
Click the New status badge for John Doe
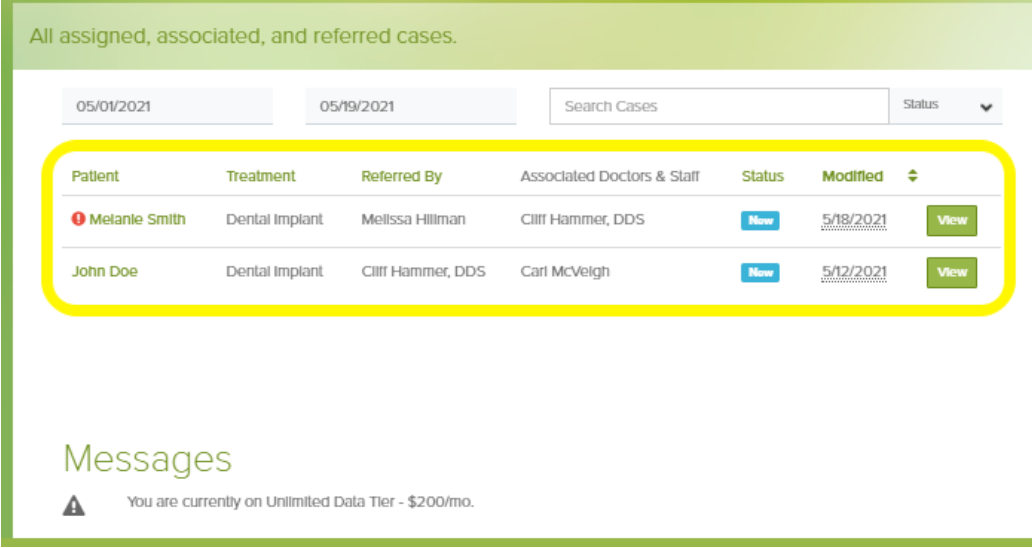point(760,272)
